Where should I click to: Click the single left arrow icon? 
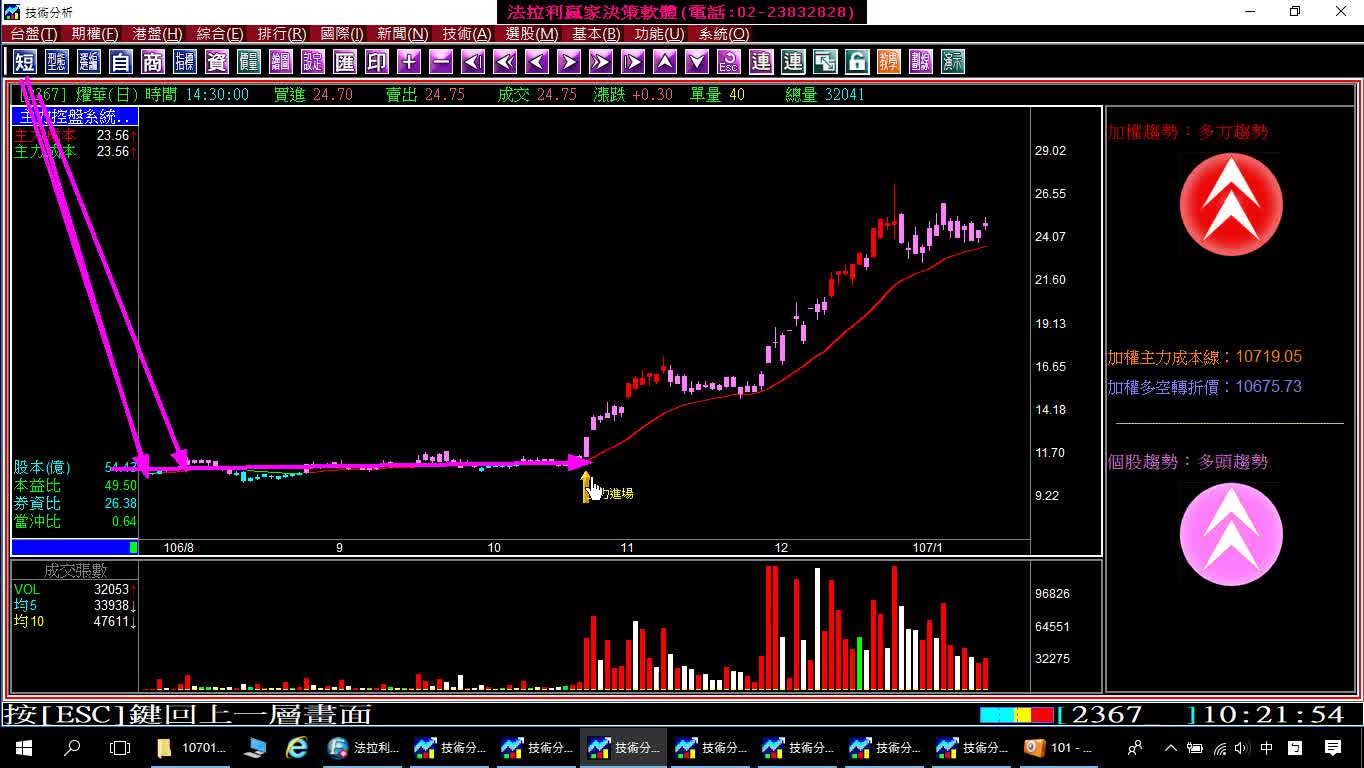tap(537, 62)
